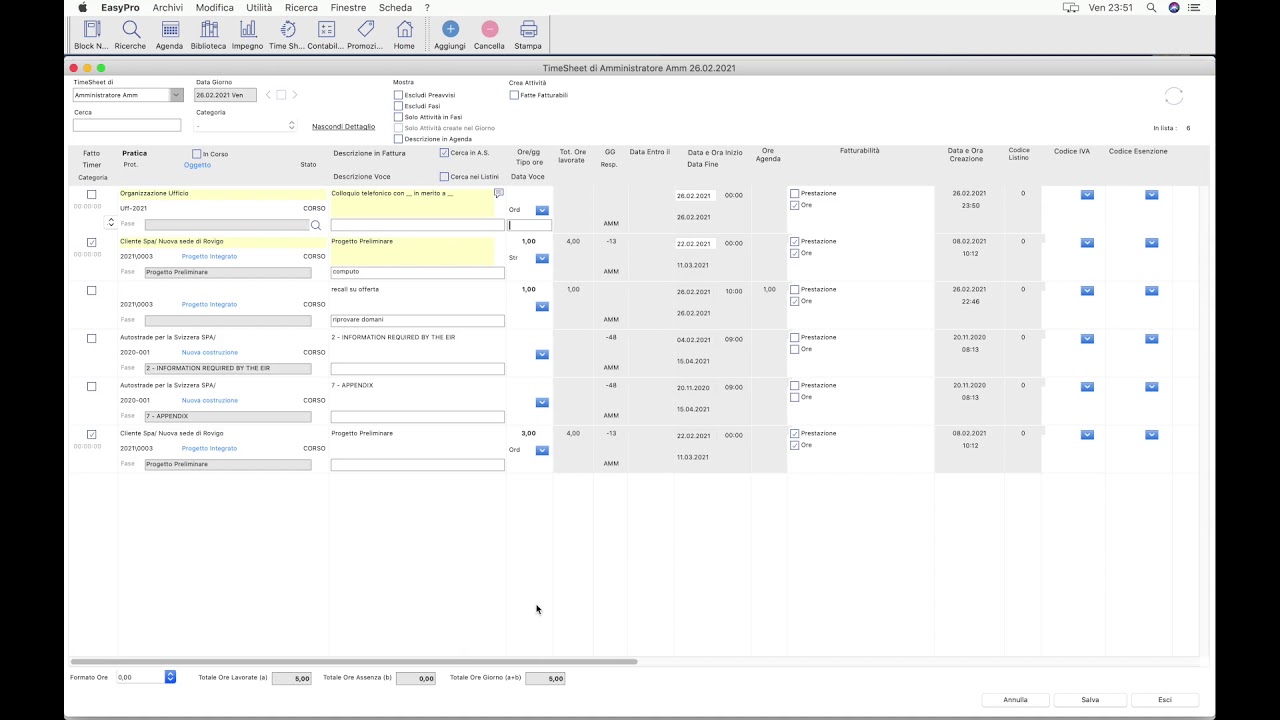Open the Formato Ore dropdown
This screenshot has width=1280, height=720.
click(170, 677)
